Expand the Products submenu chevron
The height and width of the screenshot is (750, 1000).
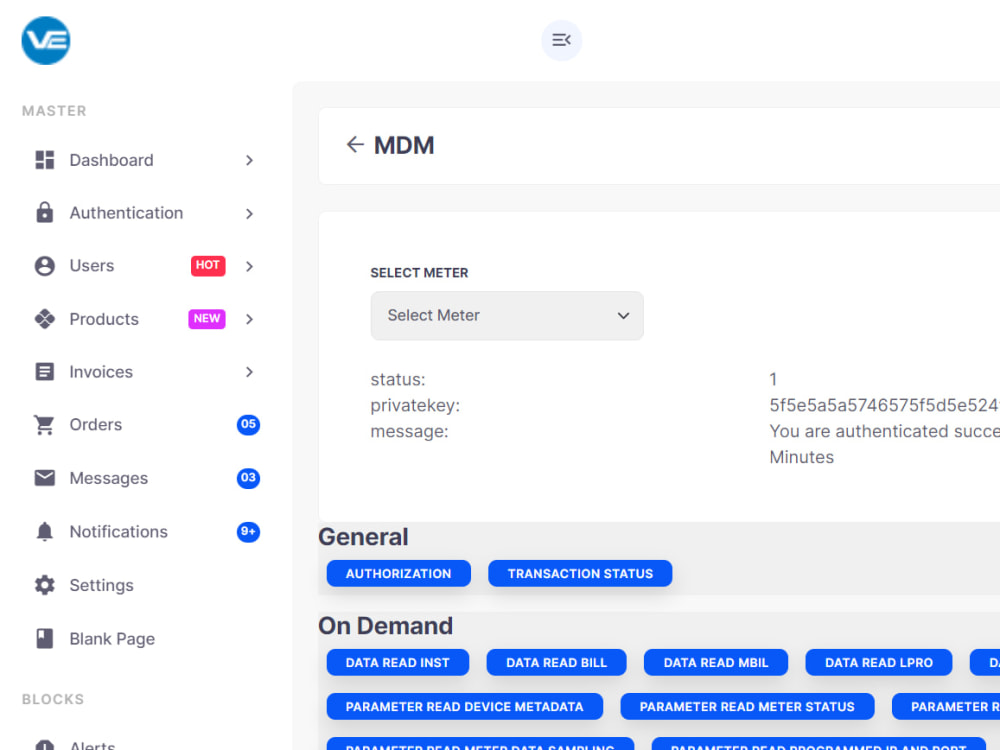tap(248, 319)
